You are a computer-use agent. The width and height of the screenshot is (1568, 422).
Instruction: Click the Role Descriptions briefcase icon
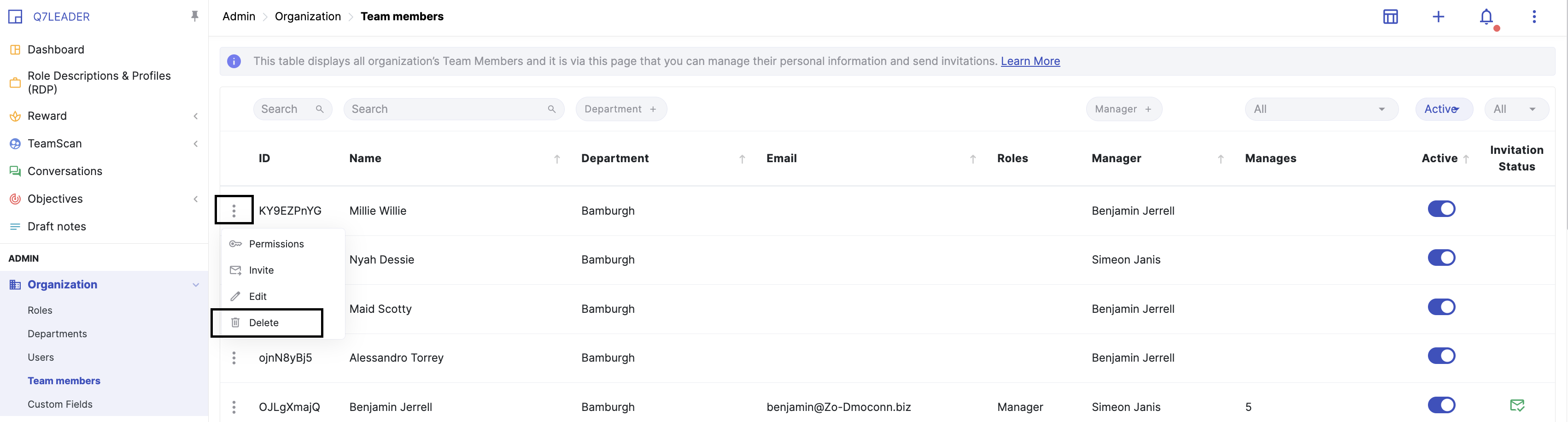pyautogui.click(x=15, y=83)
